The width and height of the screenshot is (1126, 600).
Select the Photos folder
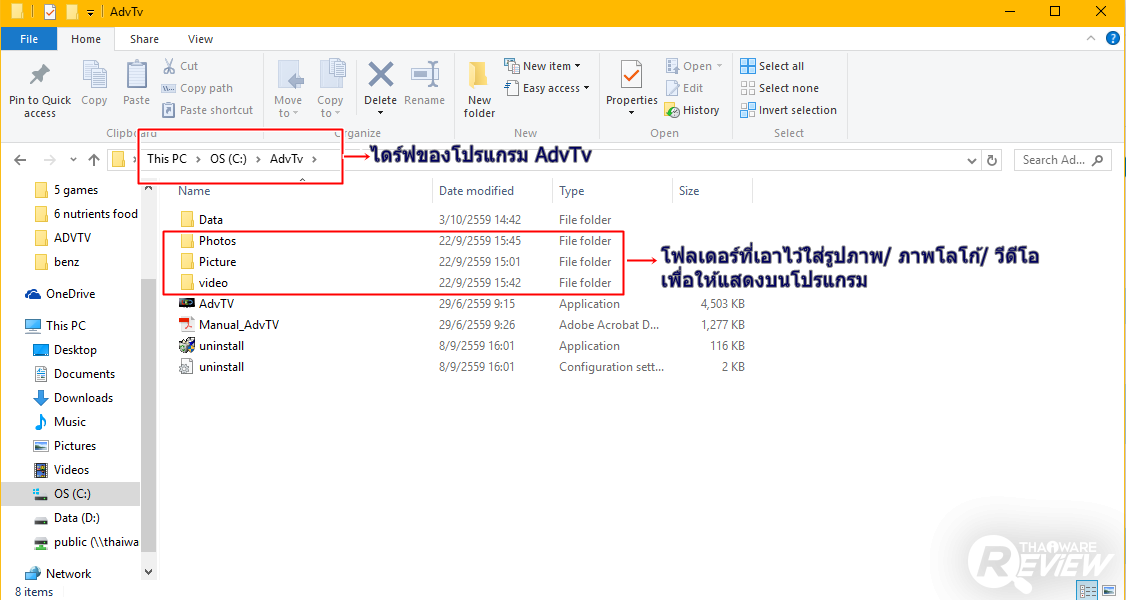click(x=463, y=240)
